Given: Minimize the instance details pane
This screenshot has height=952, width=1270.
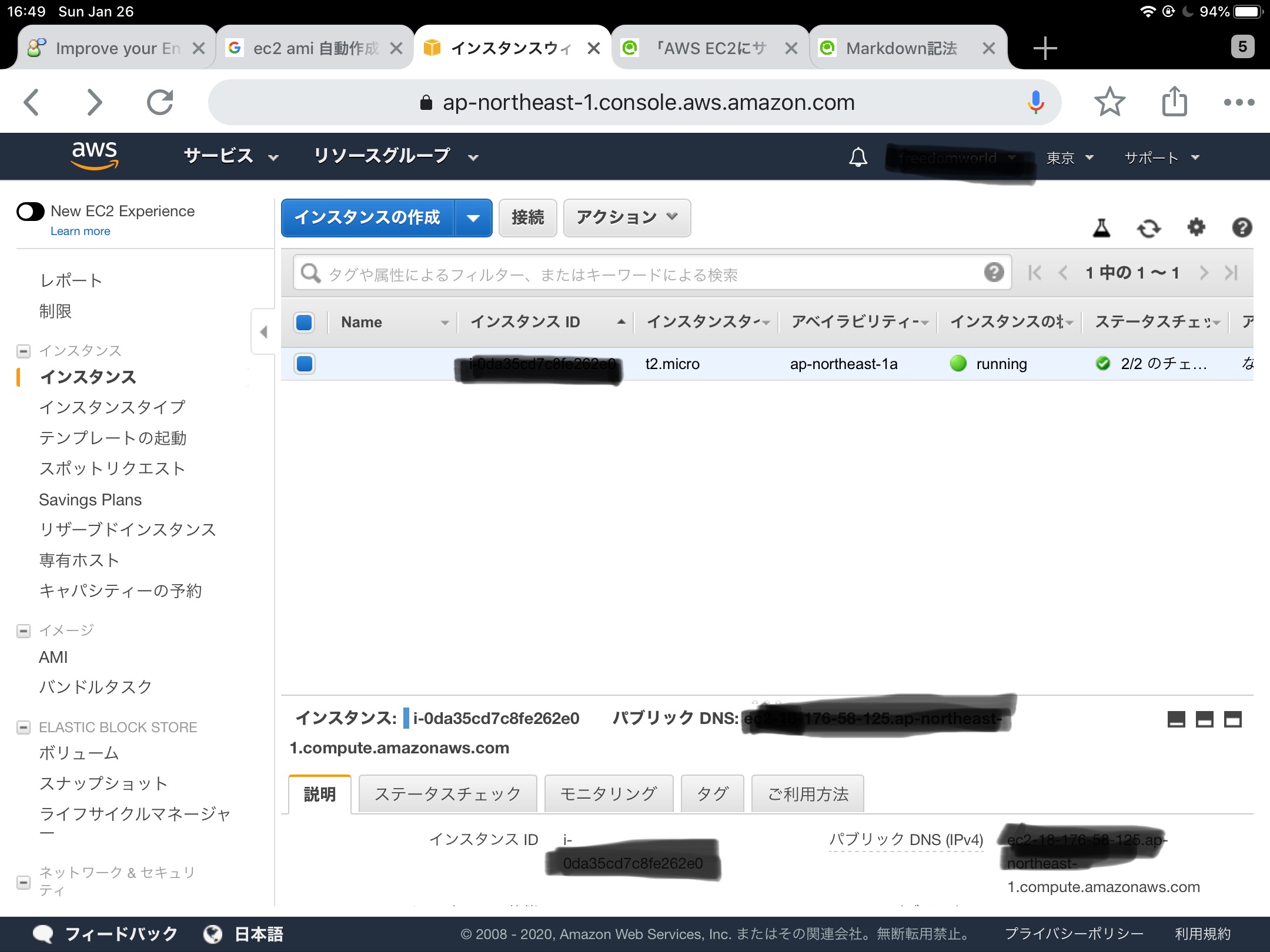Looking at the screenshot, I should coord(1176,719).
